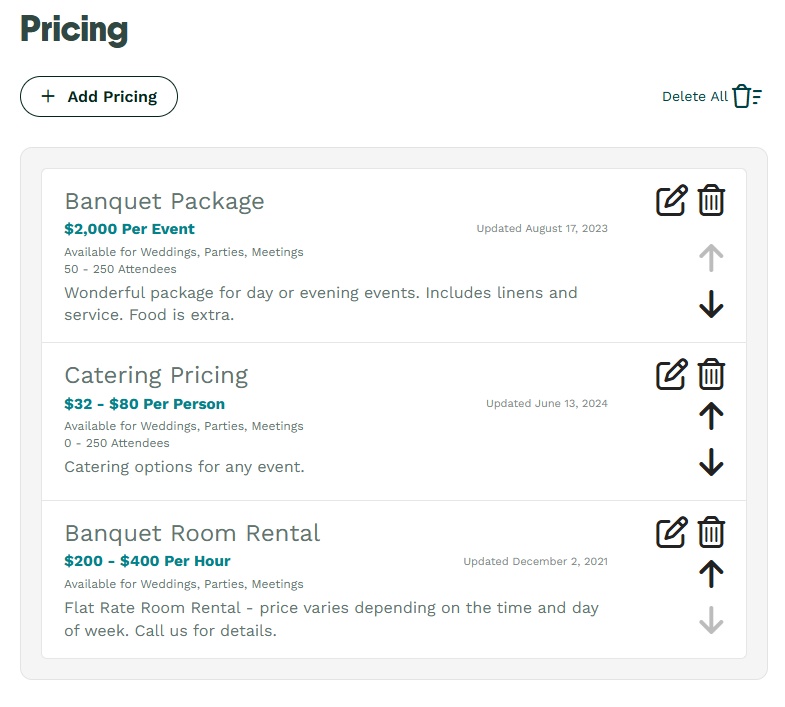Delete the Banquet Package entry
The height and width of the screenshot is (707, 785).
point(711,200)
